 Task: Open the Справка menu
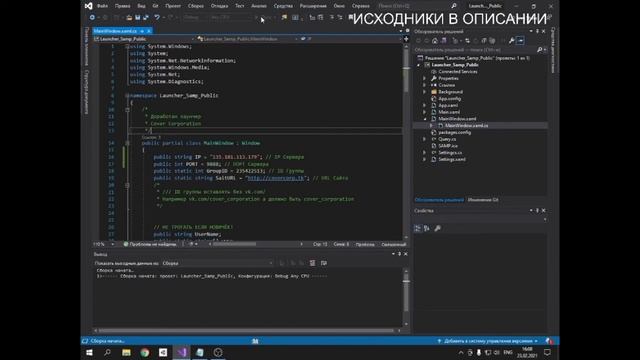click(360, 6)
